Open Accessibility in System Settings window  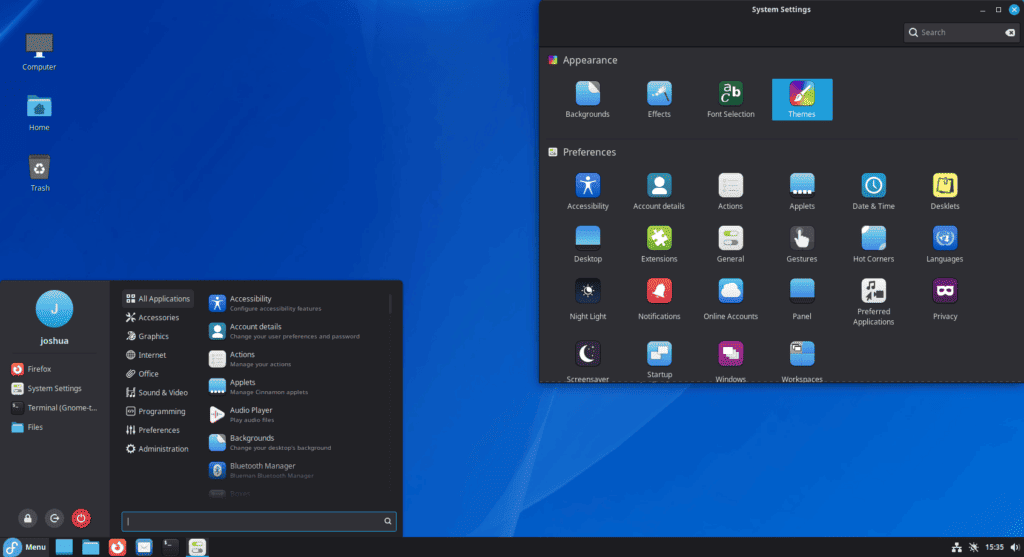pyautogui.click(x=588, y=191)
